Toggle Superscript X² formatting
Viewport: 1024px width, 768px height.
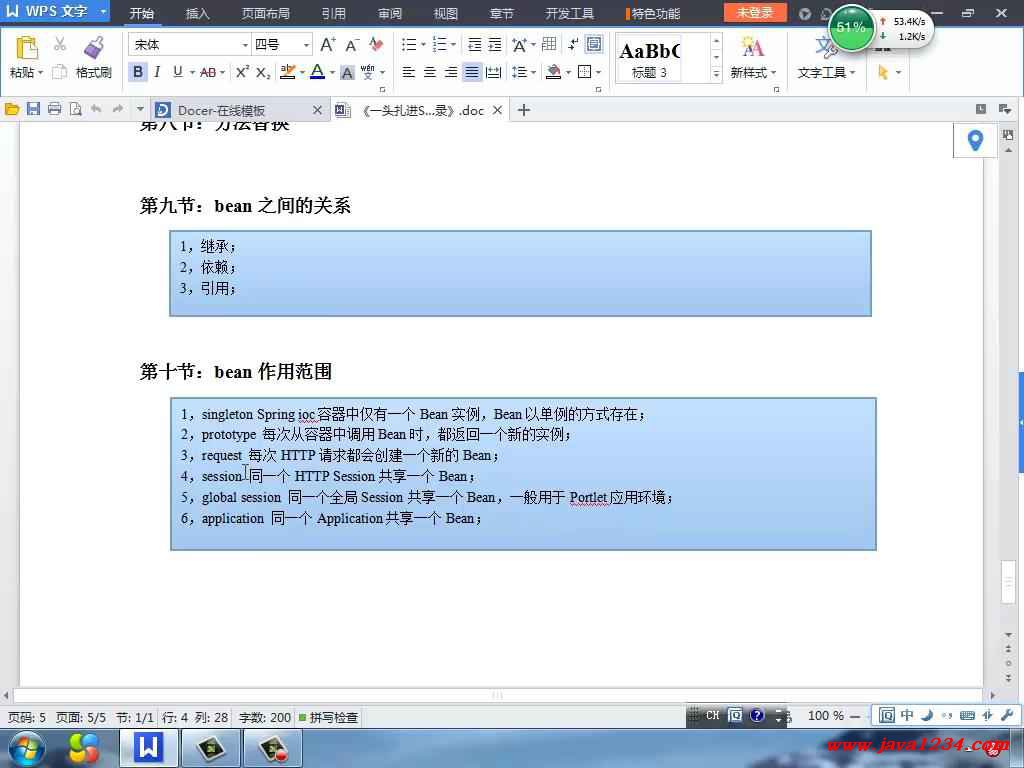[x=242, y=72]
